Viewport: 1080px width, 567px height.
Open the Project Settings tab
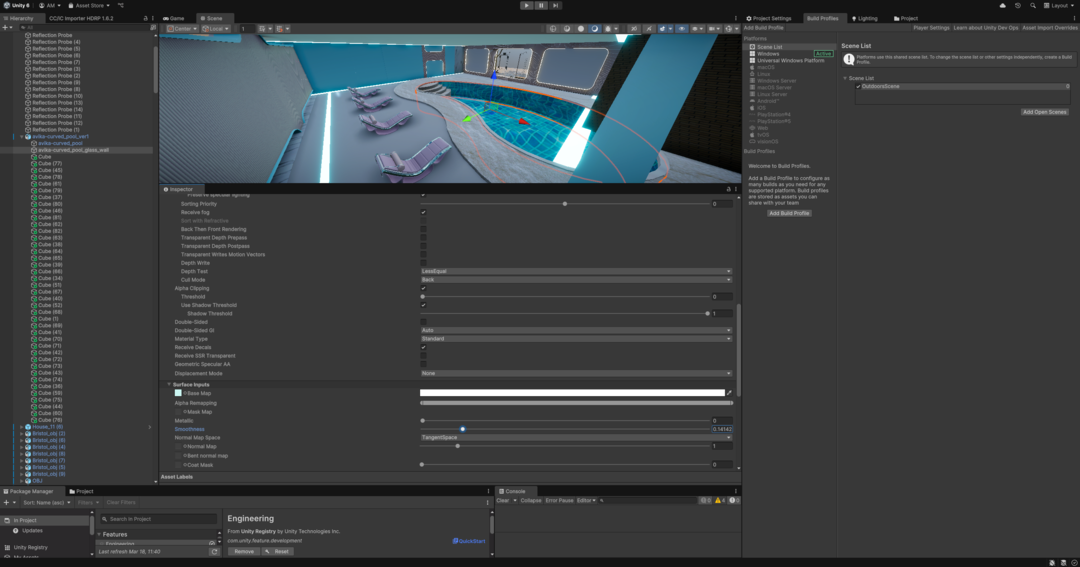pos(769,19)
